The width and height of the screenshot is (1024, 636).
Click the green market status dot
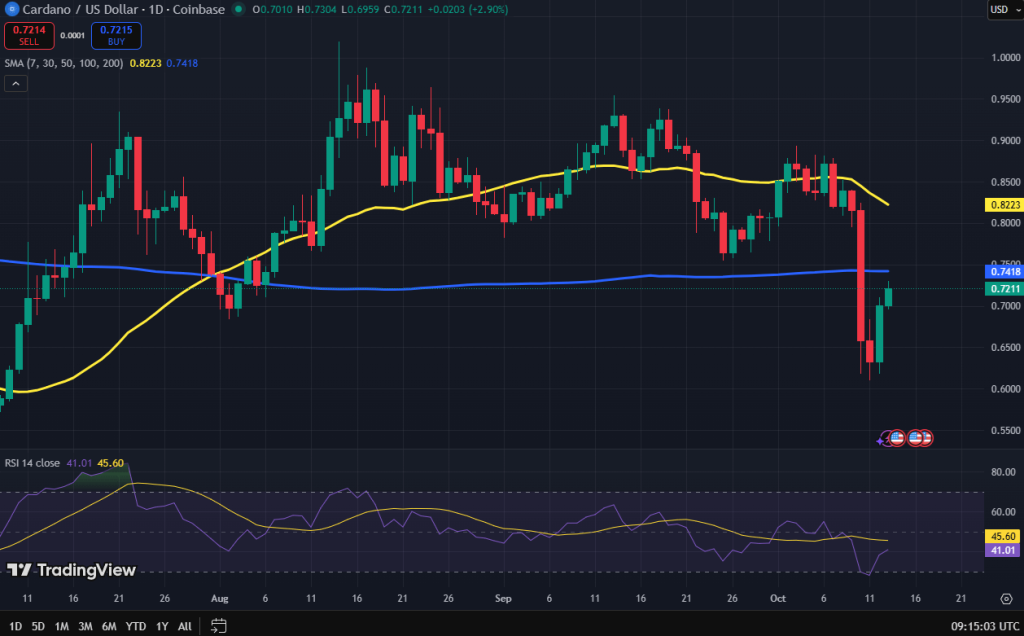point(238,9)
